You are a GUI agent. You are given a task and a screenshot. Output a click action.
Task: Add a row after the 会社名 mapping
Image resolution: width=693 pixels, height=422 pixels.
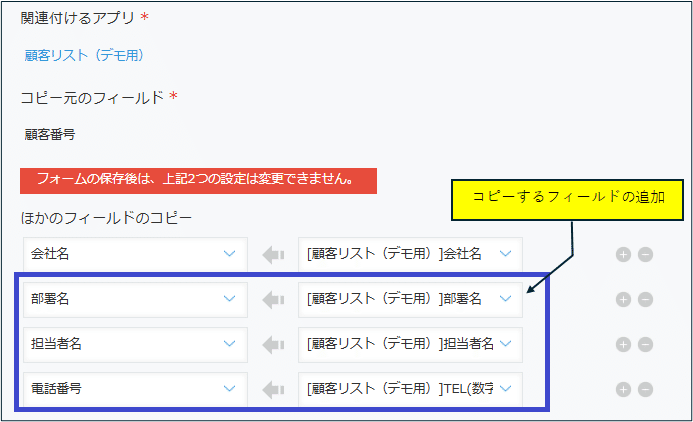(x=623, y=255)
